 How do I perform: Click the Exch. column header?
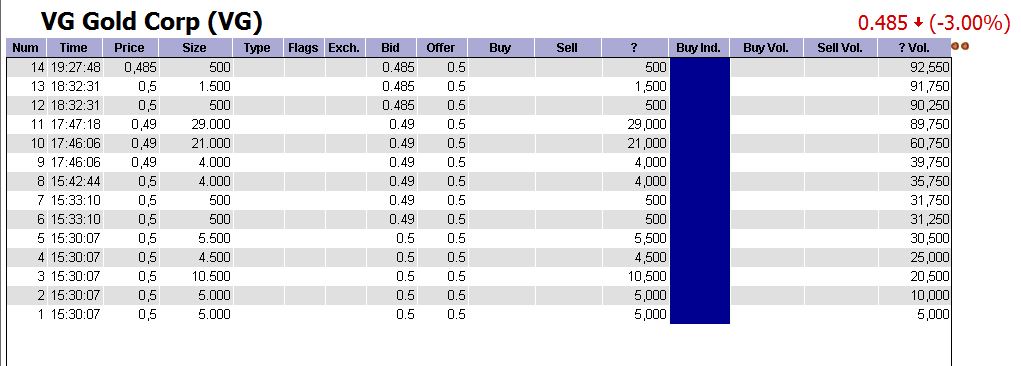coord(345,48)
